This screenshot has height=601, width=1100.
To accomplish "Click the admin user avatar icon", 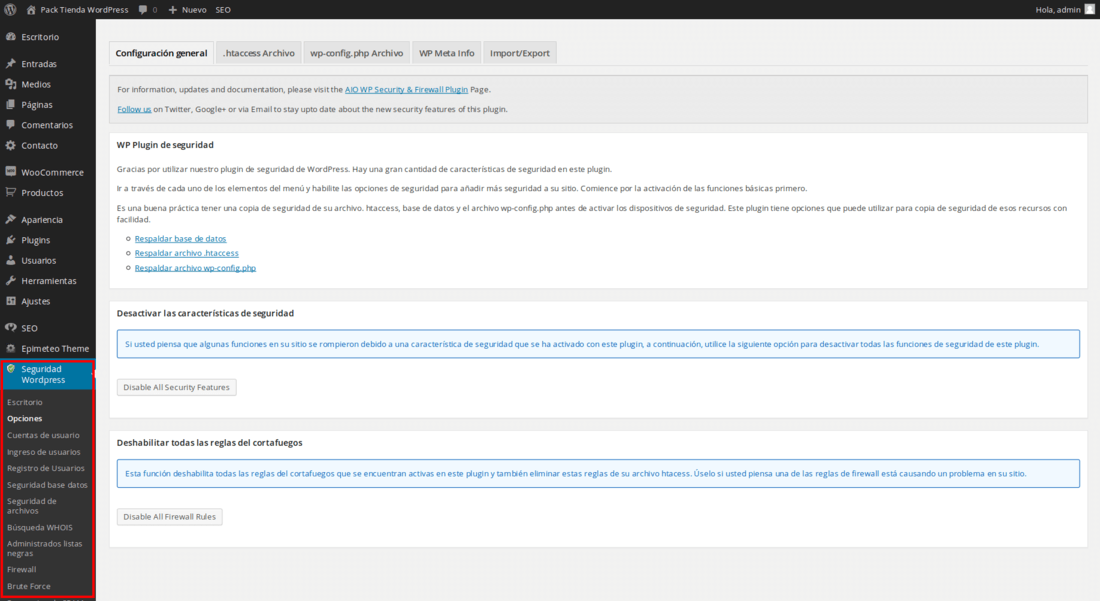I will coord(1089,10).
